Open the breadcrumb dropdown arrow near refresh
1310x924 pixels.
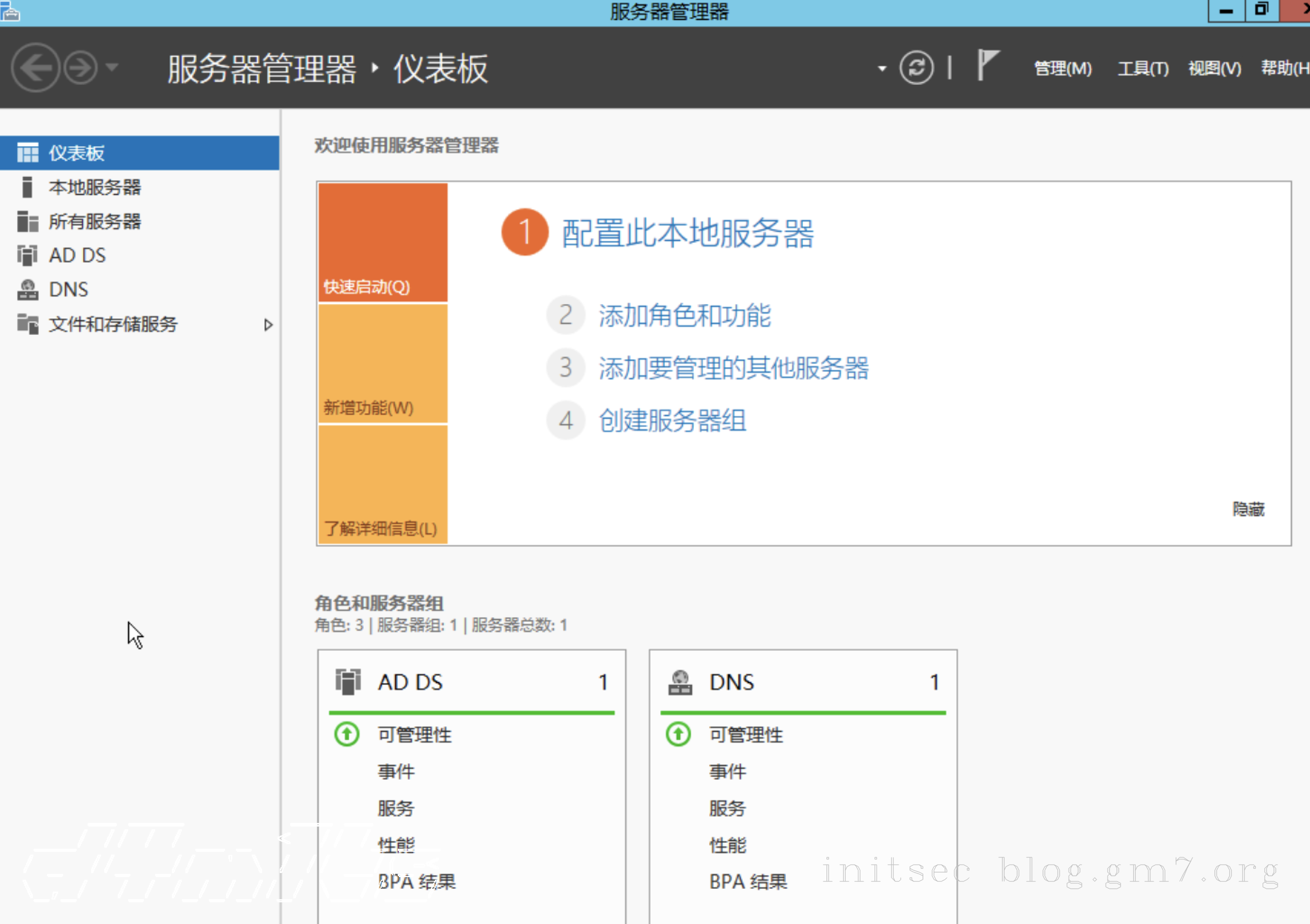click(882, 69)
